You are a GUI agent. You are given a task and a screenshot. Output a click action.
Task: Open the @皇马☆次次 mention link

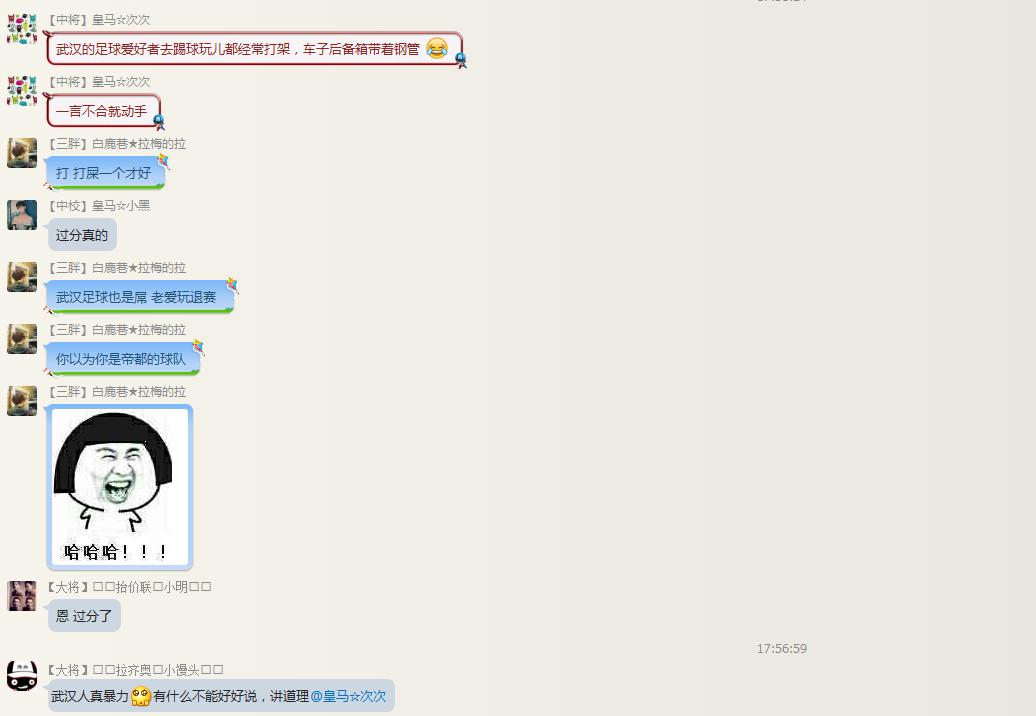click(347, 696)
